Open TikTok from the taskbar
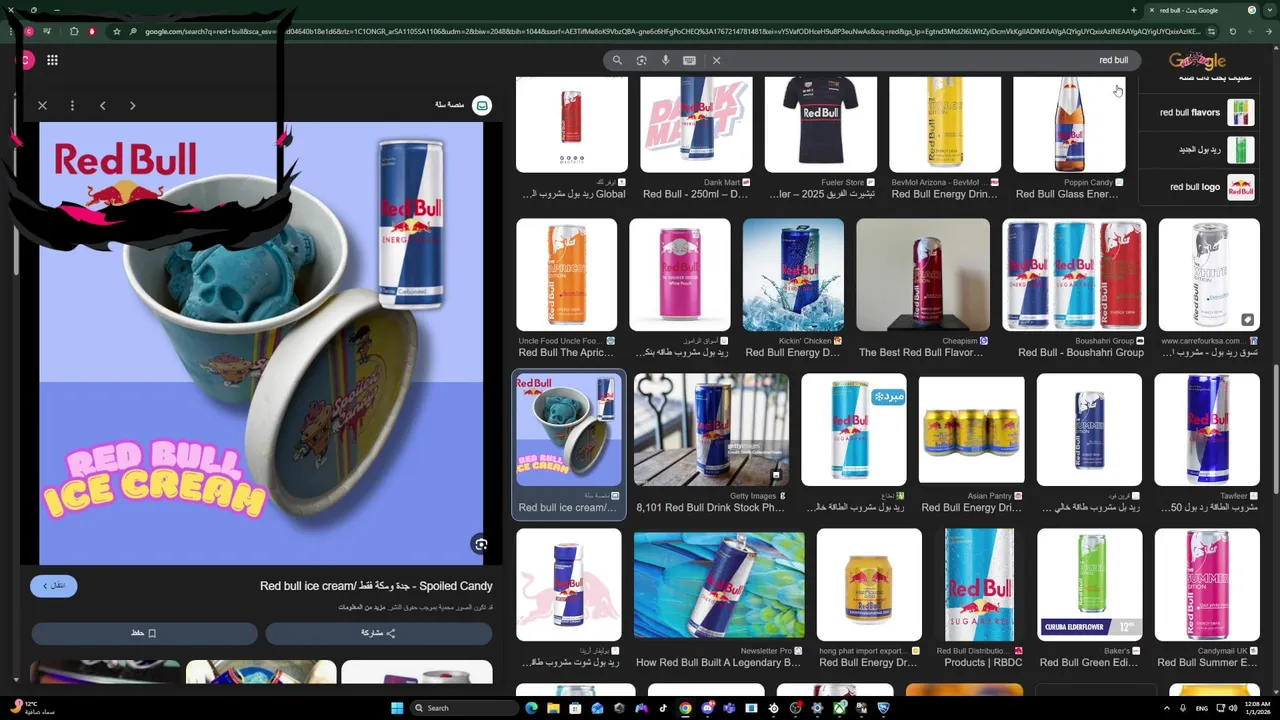 [663, 708]
